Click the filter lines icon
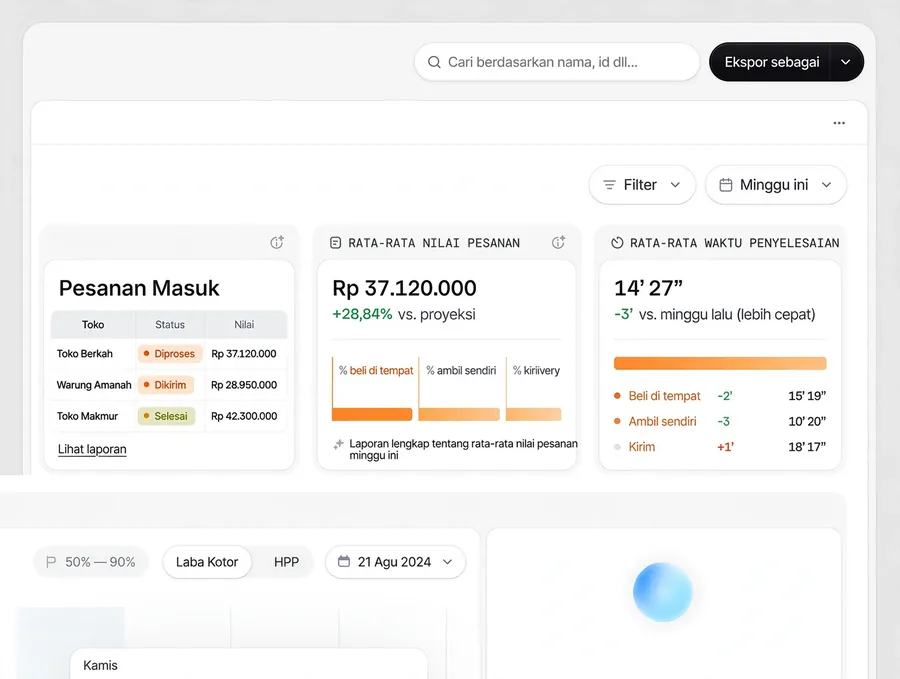Viewport: 900px width, 679px height. coord(609,185)
